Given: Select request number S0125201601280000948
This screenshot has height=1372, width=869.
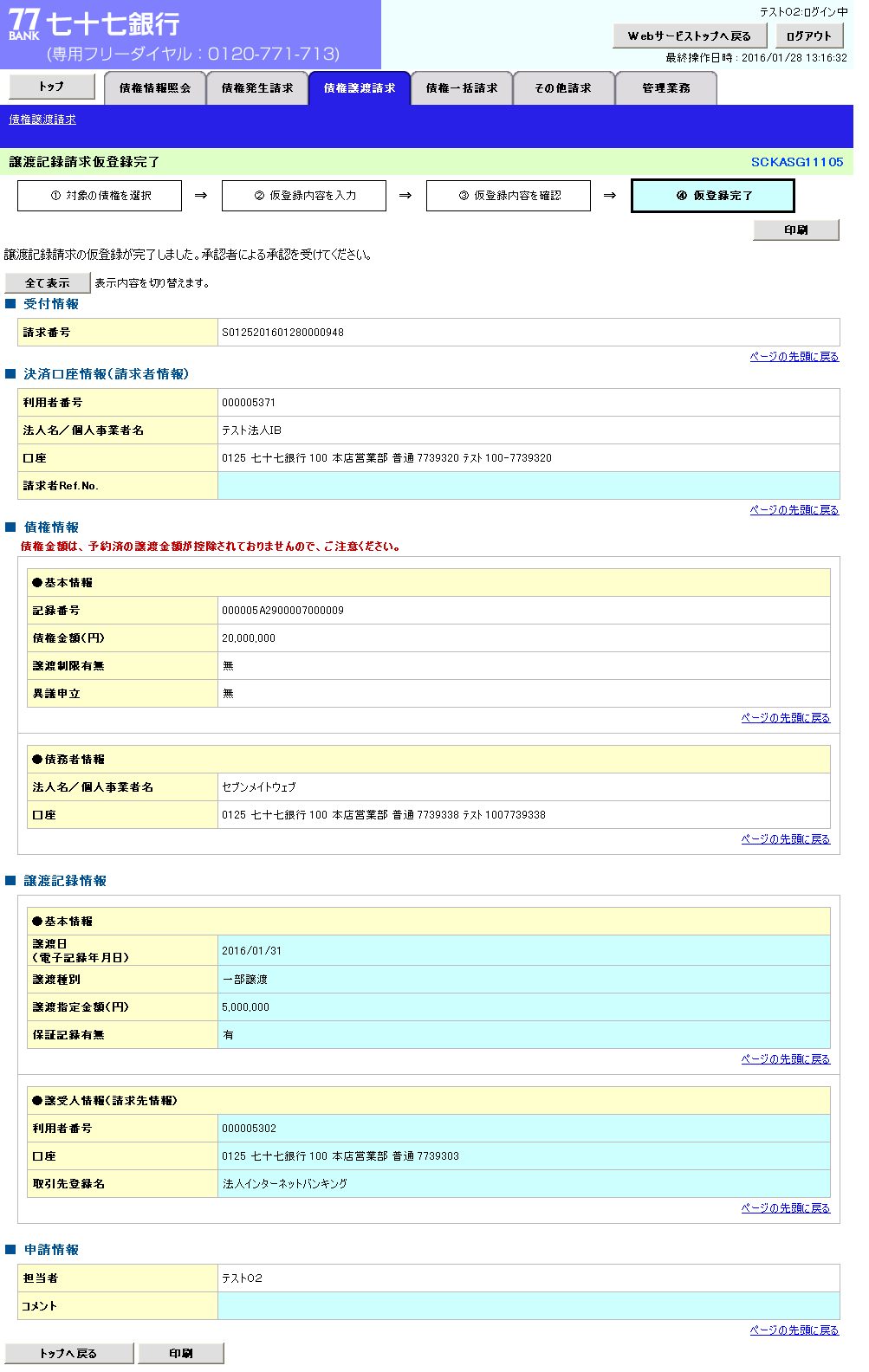Looking at the screenshot, I should point(282,333).
